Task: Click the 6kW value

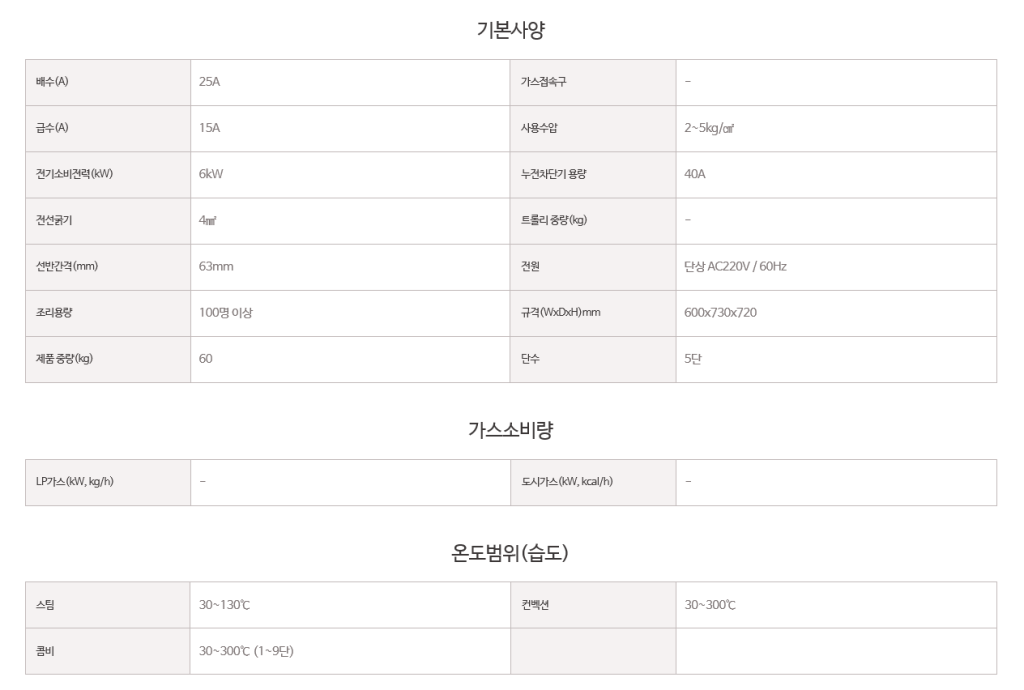Action: [x=211, y=174]
